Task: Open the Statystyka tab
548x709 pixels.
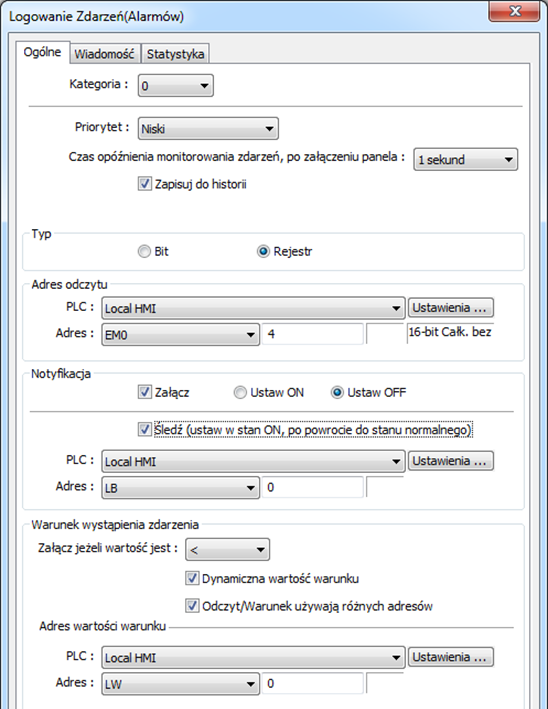Action: (175, 54)
